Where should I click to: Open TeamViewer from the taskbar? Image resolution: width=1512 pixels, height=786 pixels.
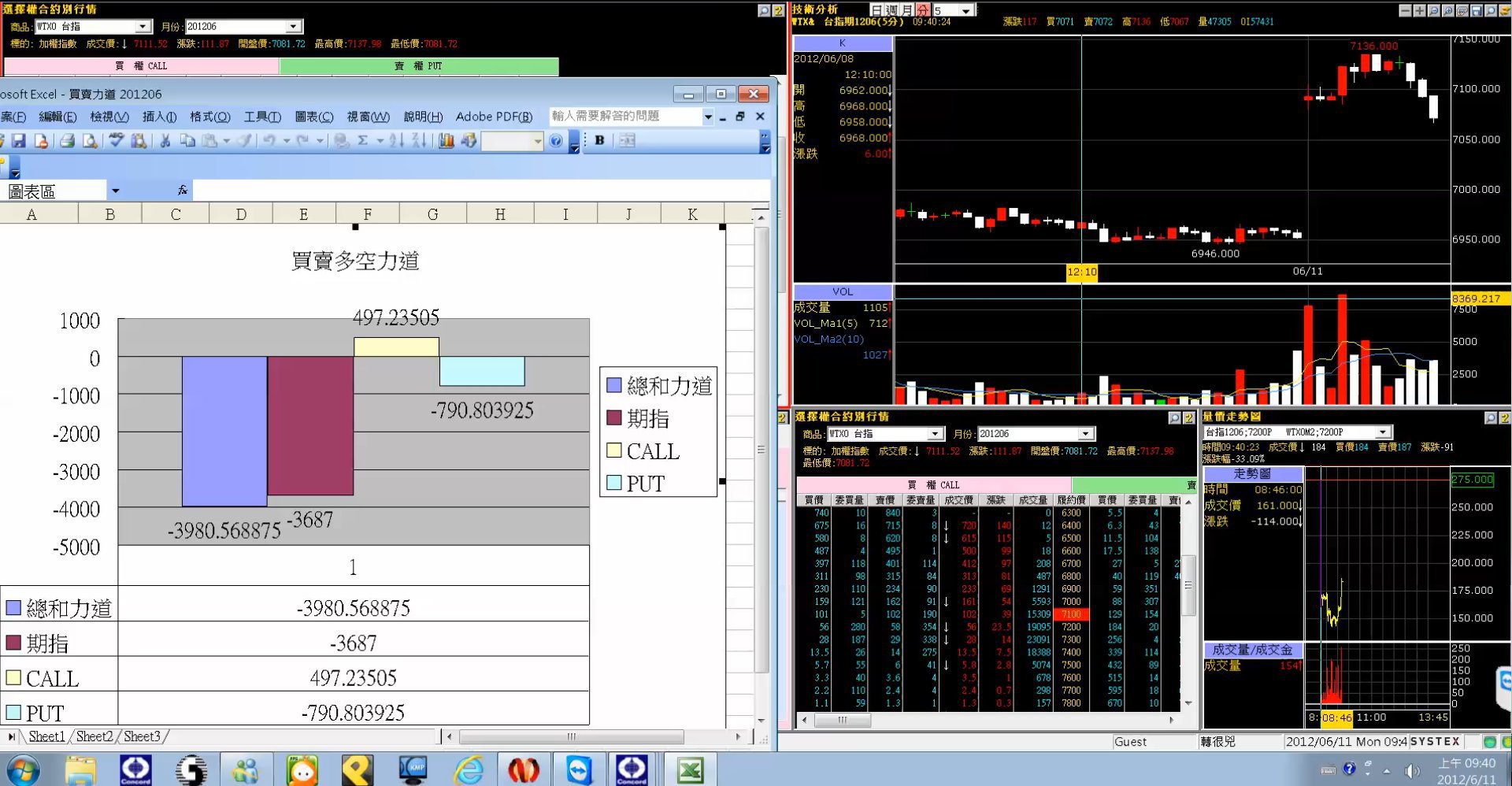click(x=579, y=769)
